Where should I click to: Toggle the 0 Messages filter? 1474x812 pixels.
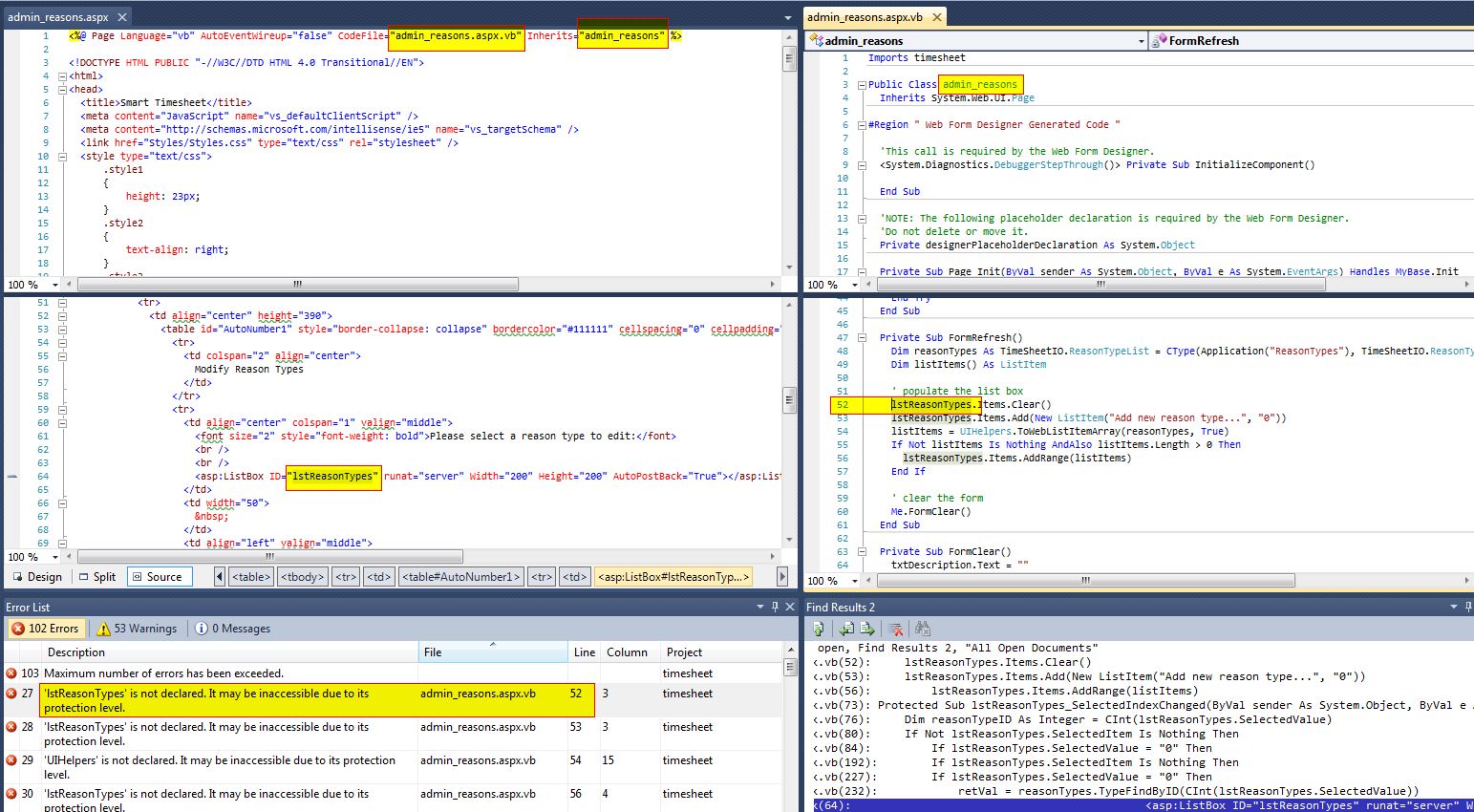click(x=233, y=629)
